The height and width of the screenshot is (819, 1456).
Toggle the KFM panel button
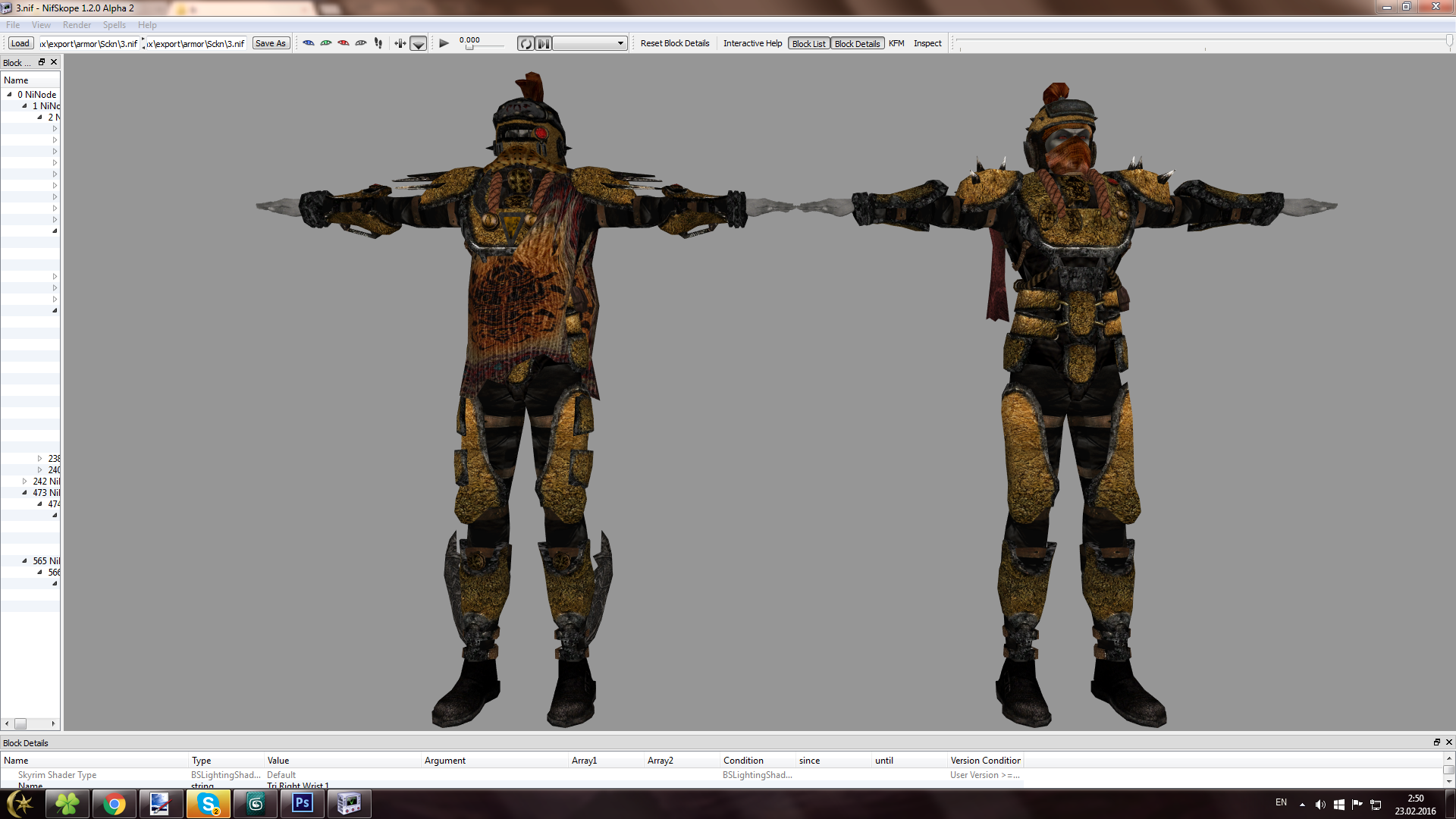pos(896,43)
